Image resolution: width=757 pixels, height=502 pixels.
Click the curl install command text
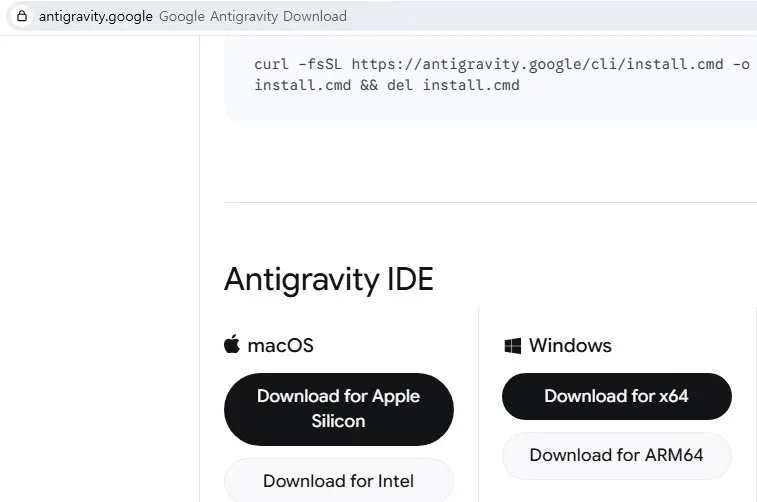tap(502, 74)
